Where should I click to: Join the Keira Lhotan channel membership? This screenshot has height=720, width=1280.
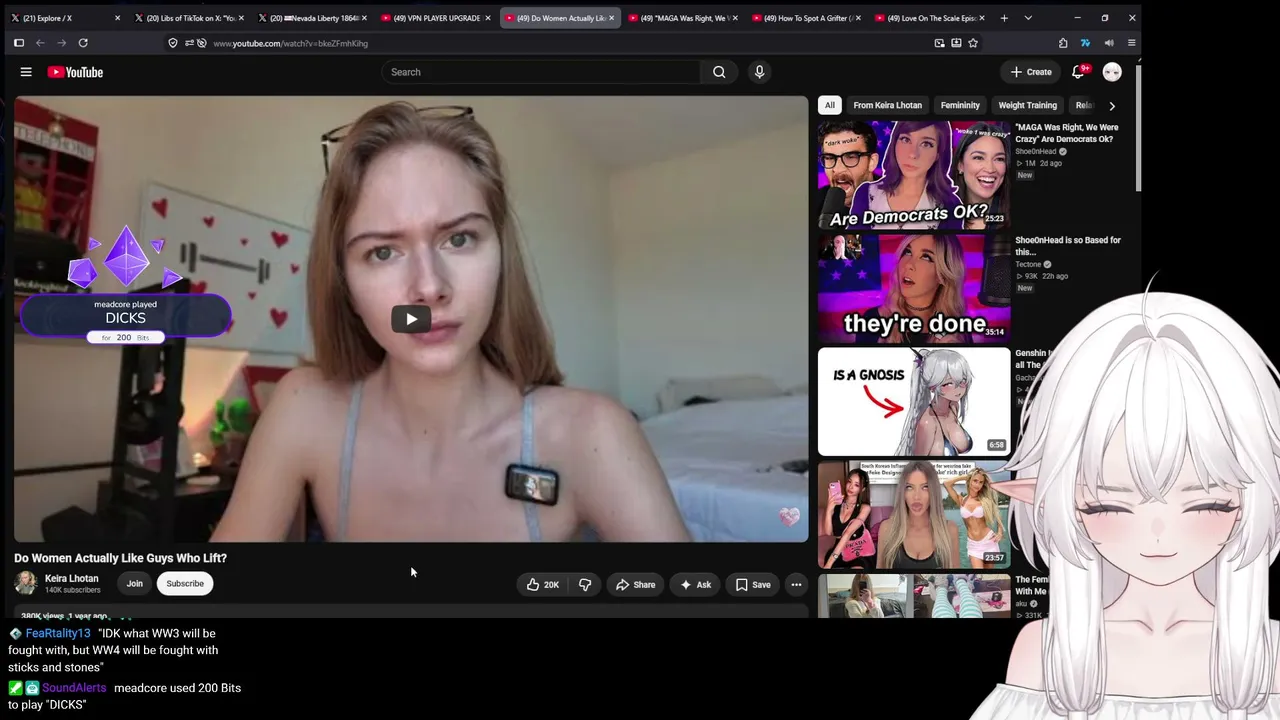[134, 584]
